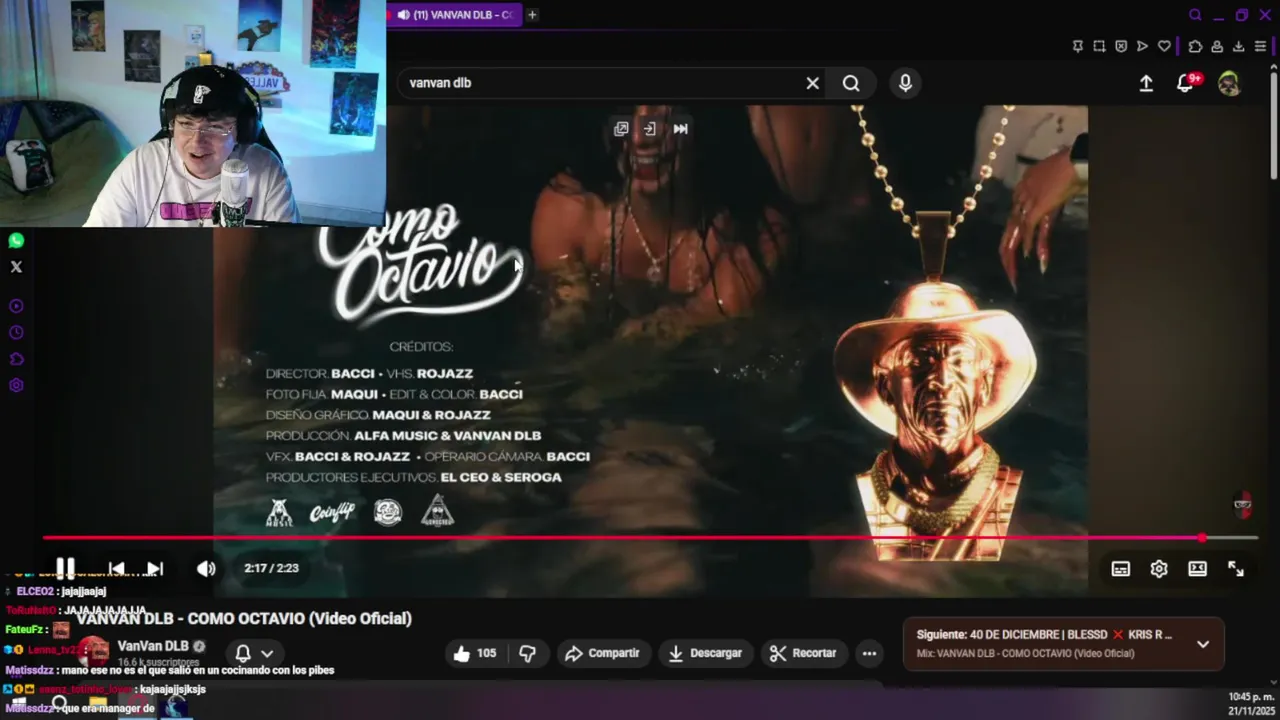Image resolution: width=1280 pixels, height=720 pixels.
Task: Clear the 'vanvan dlb' search text
Action: coord(812,83)
